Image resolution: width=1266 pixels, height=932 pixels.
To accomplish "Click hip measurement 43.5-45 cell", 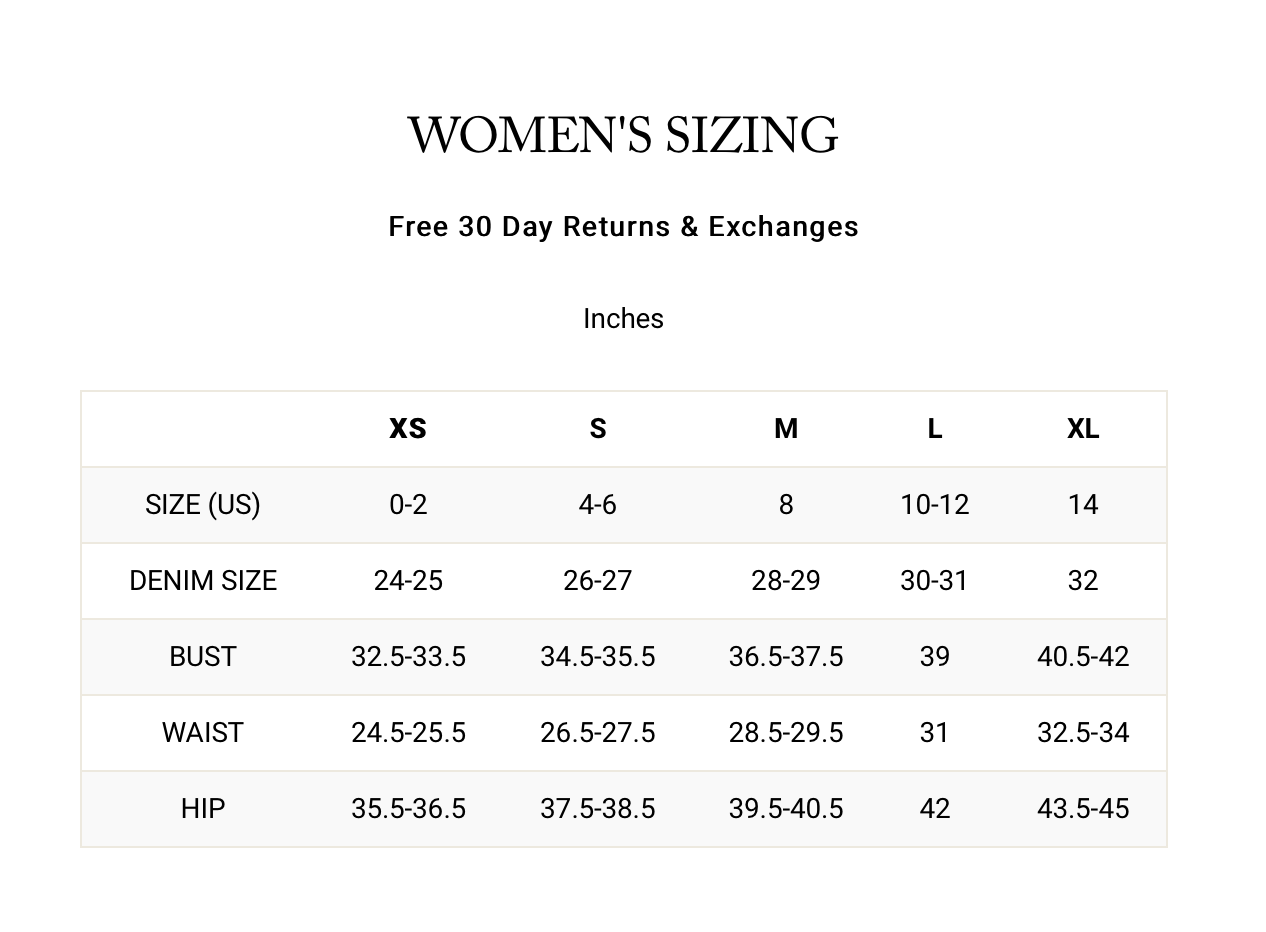I will (x=1083, y=809).
